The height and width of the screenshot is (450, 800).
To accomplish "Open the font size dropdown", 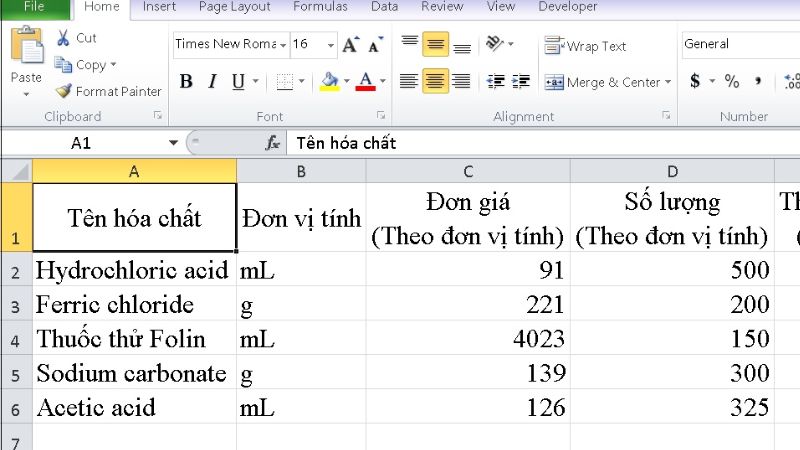I will tap(331, 45).
